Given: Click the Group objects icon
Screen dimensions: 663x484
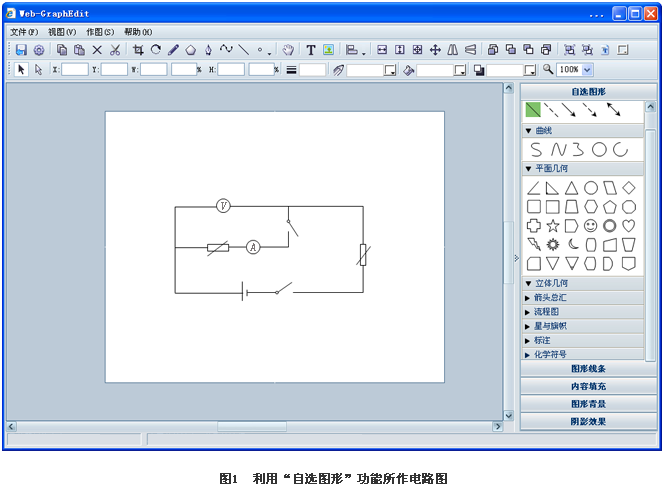Looking at the screenshot, I should pyautogui.click(x=570, y=50).
